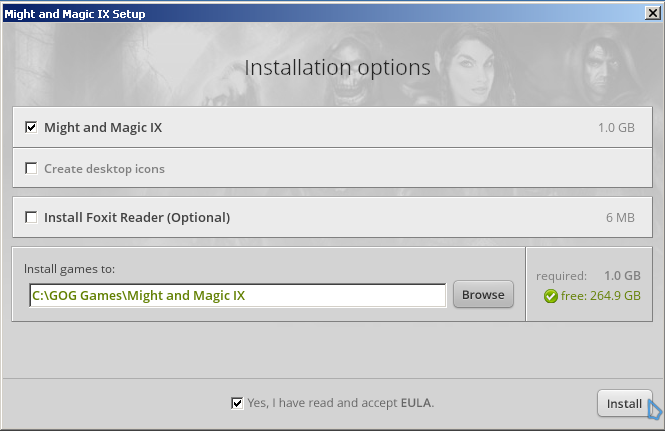Click 'Yes, I have read and accept' text
Screen dimensions: 665x431
tap(323, 403)
